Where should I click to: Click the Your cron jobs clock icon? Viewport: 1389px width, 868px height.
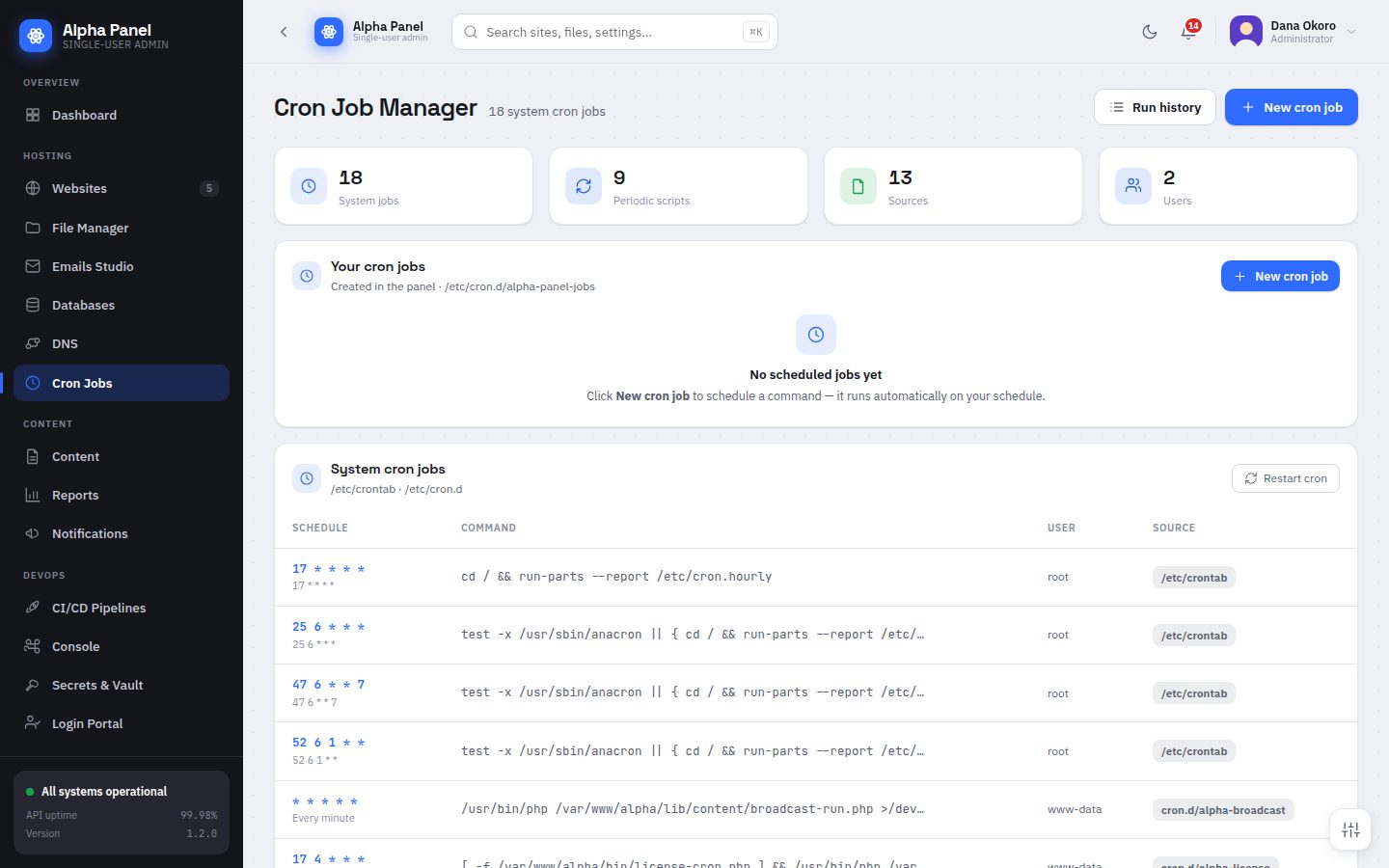pos(307,276)
